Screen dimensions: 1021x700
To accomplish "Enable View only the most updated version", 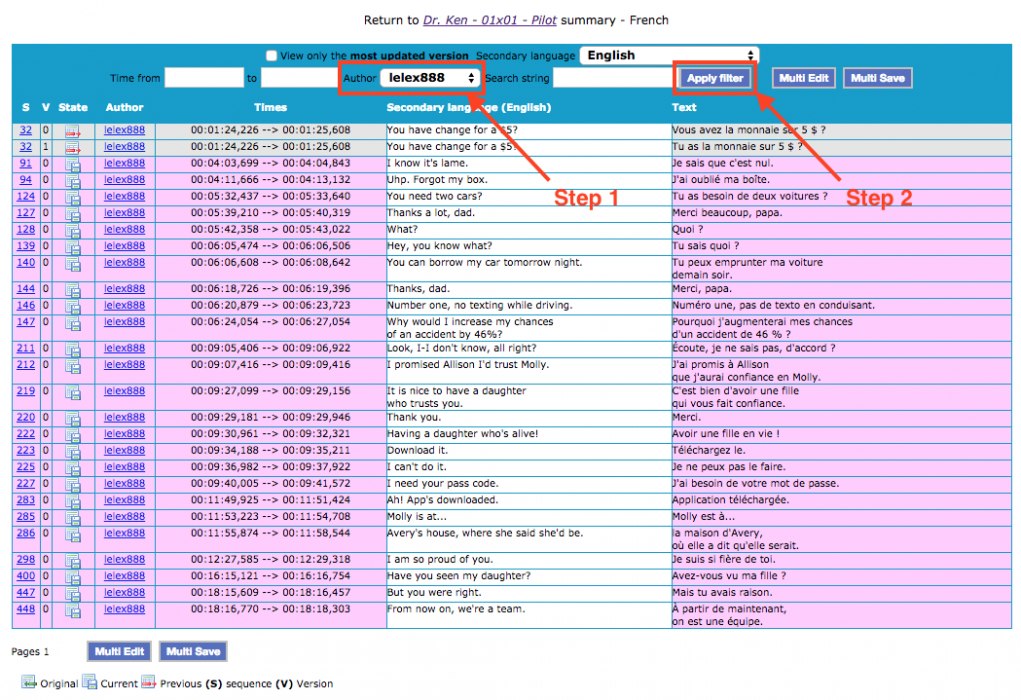I will 271,56.
